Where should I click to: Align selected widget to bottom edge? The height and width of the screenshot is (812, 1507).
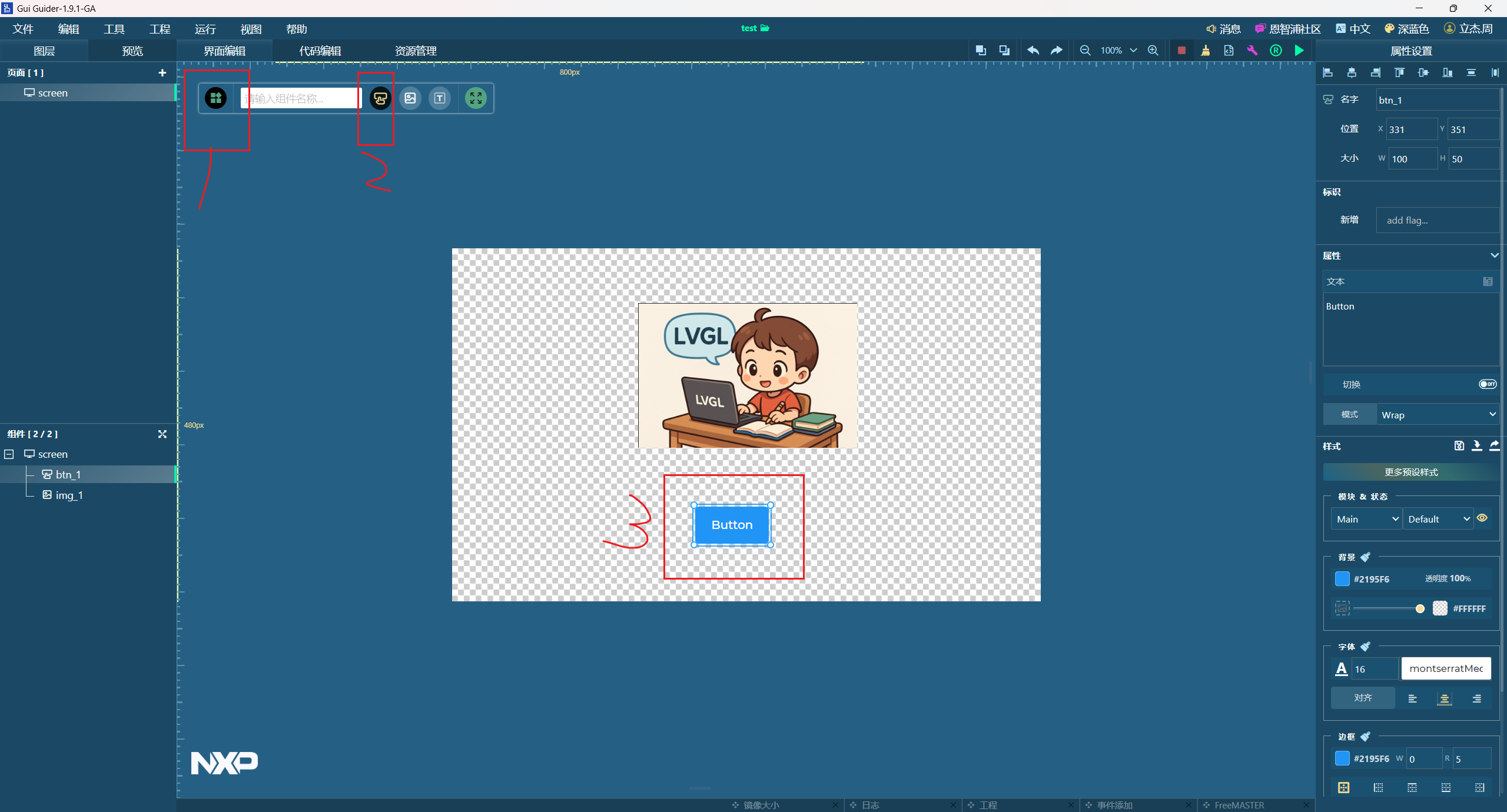coord(1448,72)
